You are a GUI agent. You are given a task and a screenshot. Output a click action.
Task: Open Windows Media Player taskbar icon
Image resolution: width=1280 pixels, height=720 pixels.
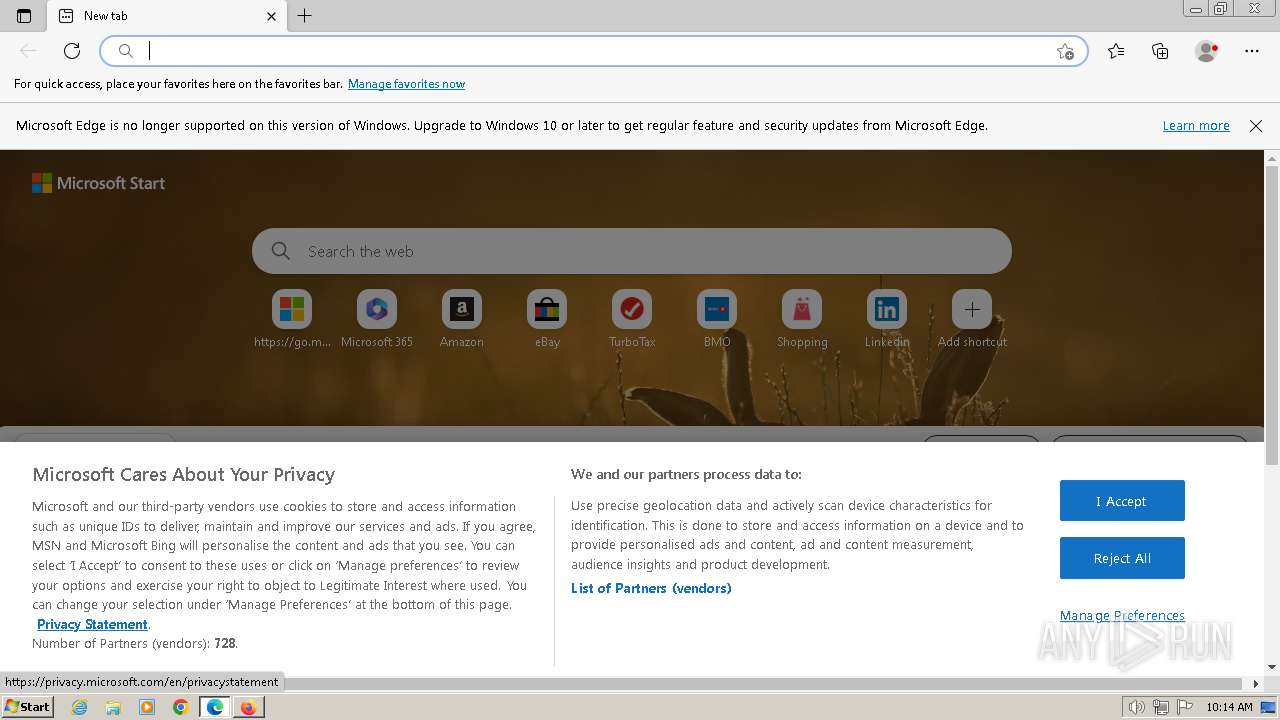click(147, 707)
